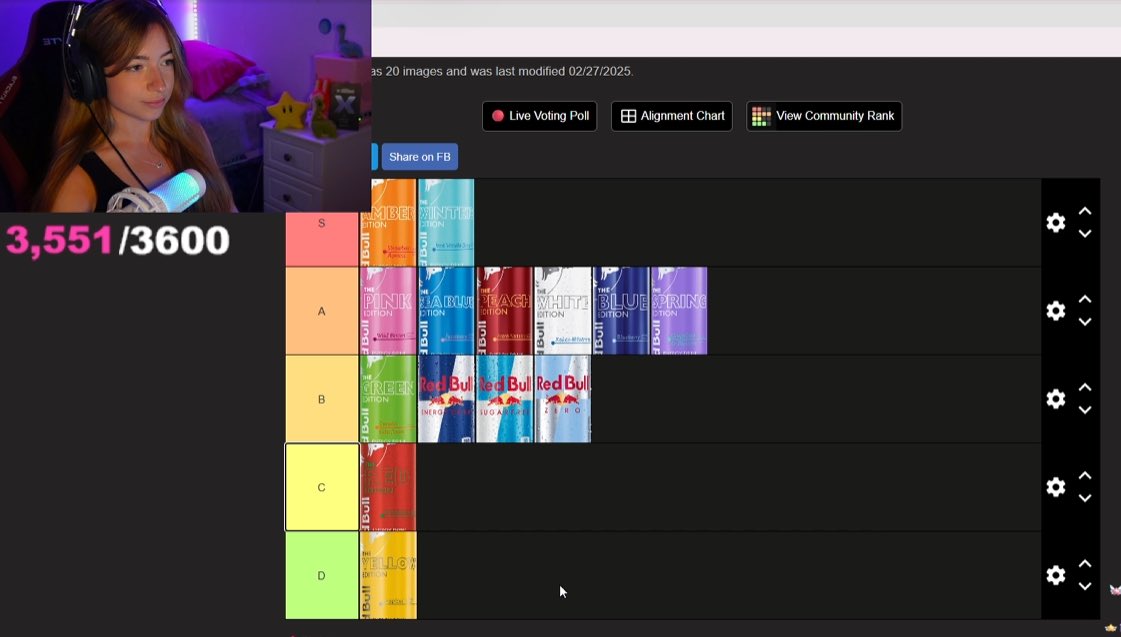The width and height of the screenshot is (1121, 637).
Task: Open settings gear for A tier row
Action: coord(1055,311)
